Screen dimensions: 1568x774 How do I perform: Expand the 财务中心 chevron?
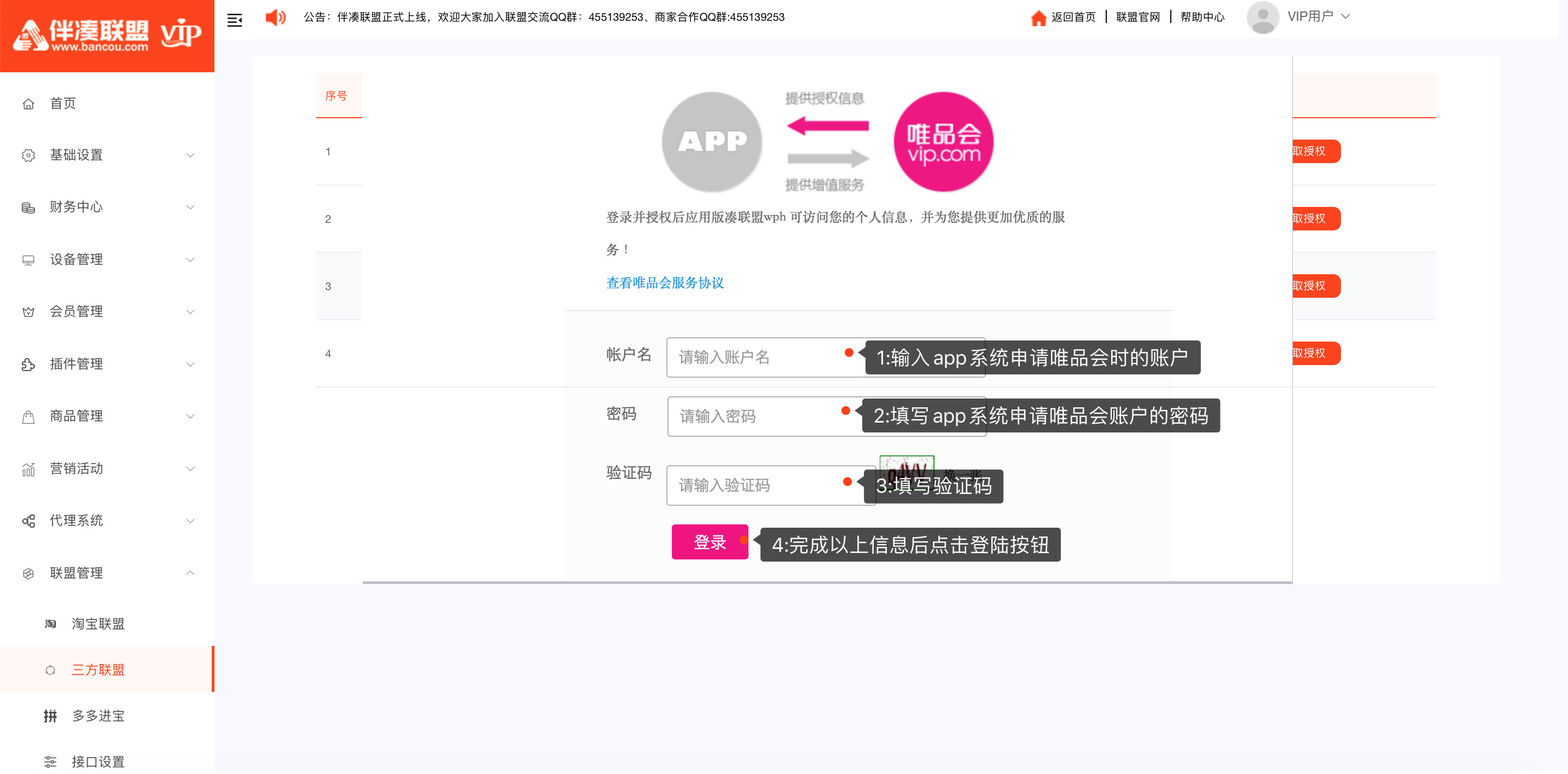point(190,207)
